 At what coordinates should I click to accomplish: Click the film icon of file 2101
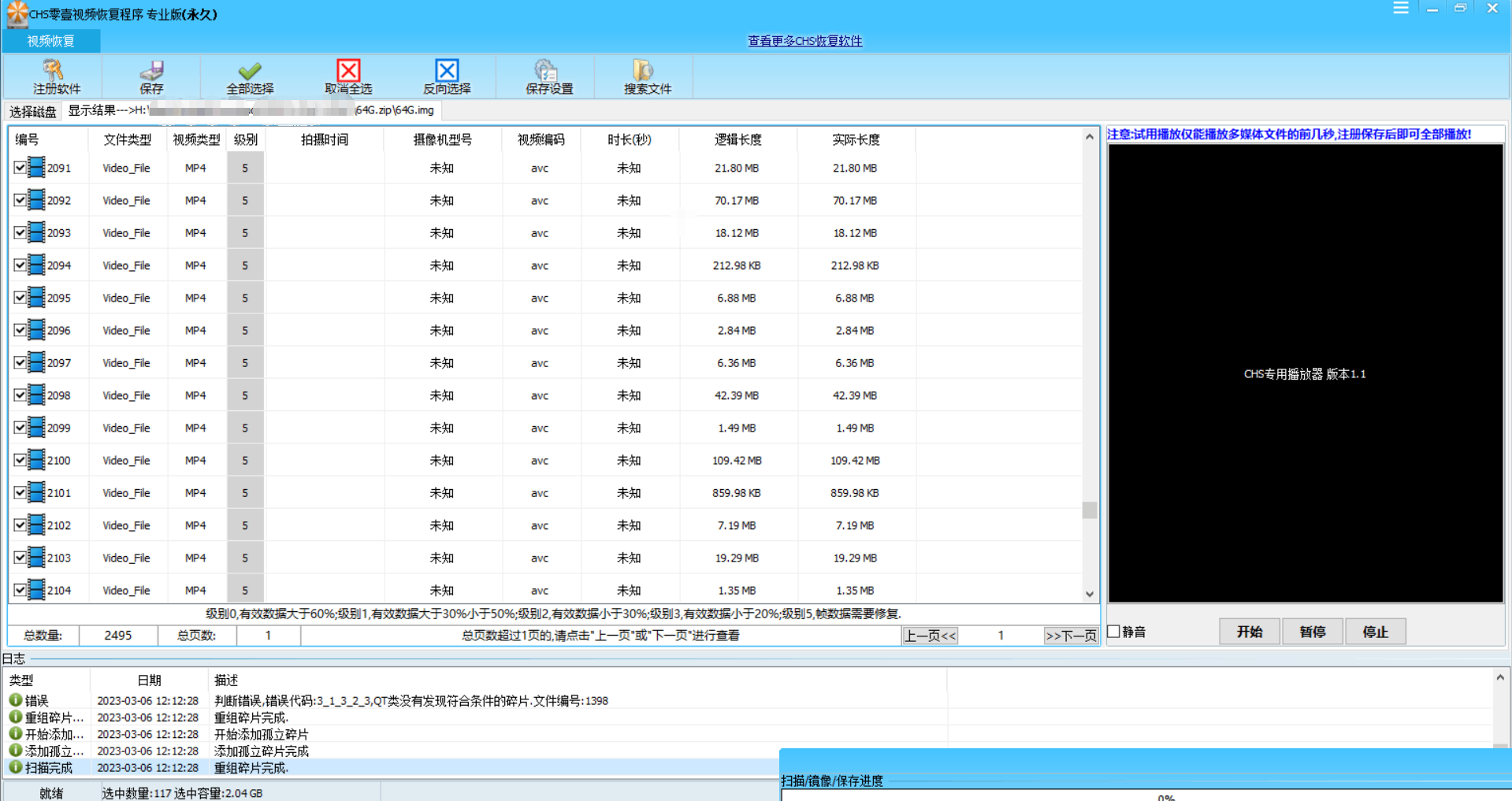[x=36, y=492]
